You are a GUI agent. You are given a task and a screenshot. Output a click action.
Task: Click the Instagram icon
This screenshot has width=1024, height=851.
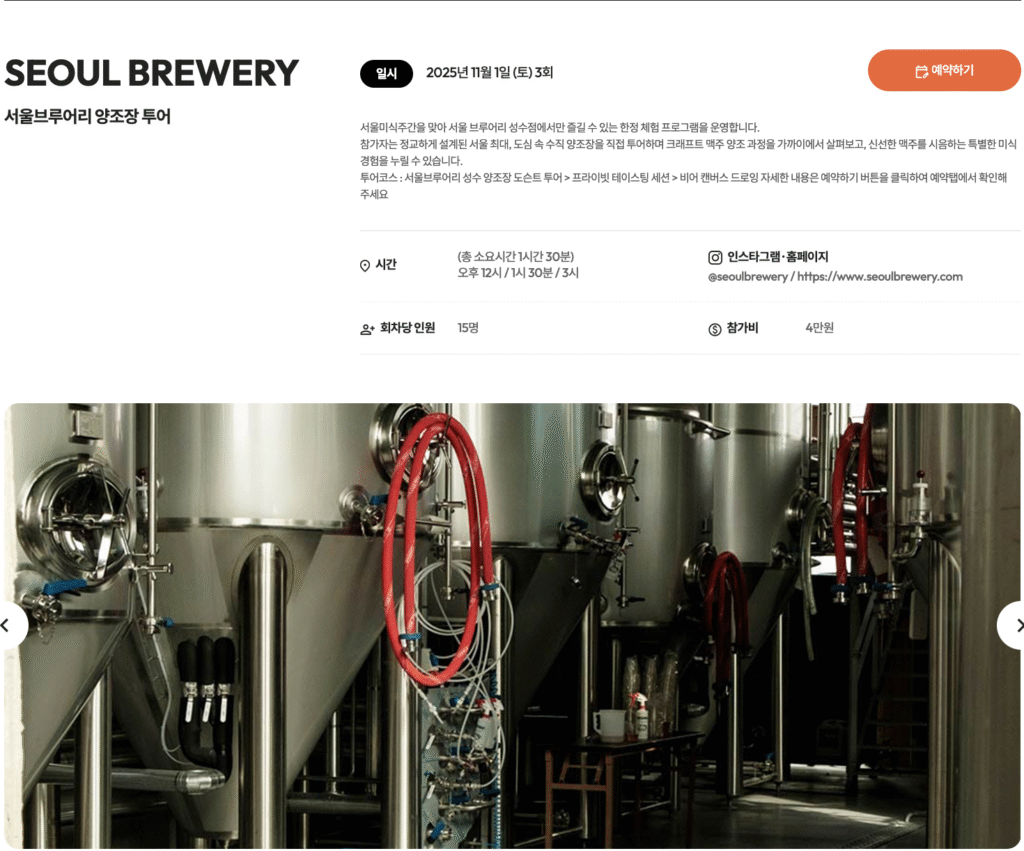click(715, 257)
